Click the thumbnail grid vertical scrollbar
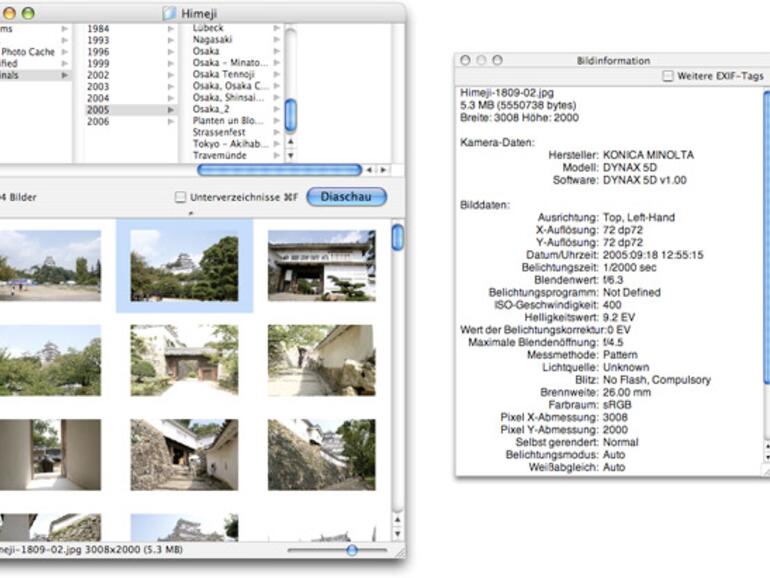This screenshot has height=578, width=770. [398, 237]
